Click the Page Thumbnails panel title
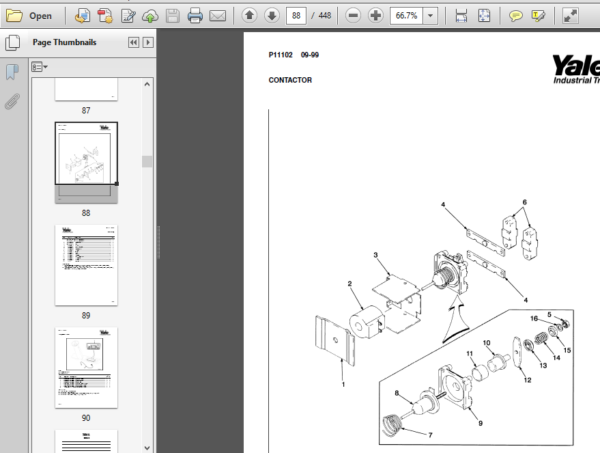 tap(64, 42)
